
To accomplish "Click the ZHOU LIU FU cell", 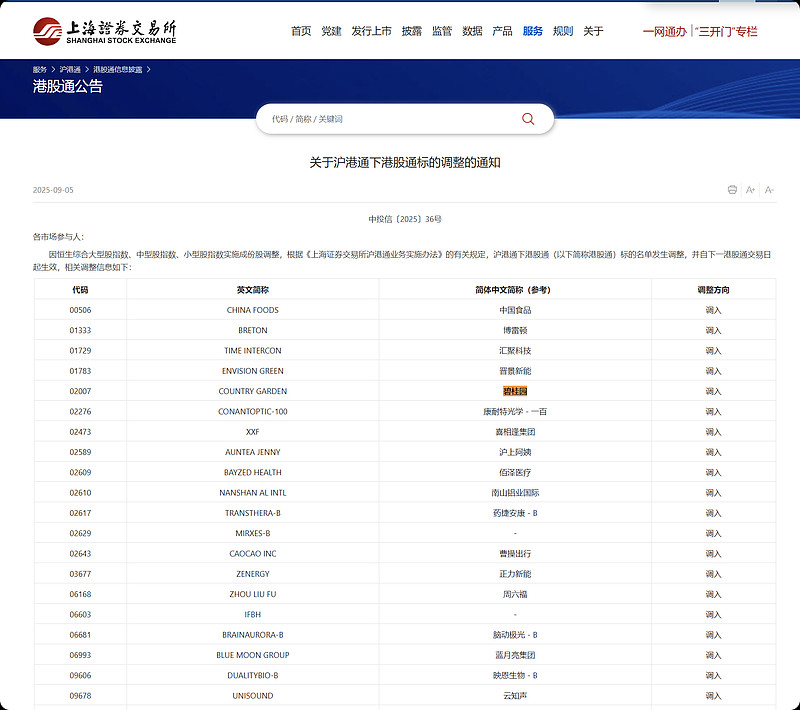I will tap(253, 594).
